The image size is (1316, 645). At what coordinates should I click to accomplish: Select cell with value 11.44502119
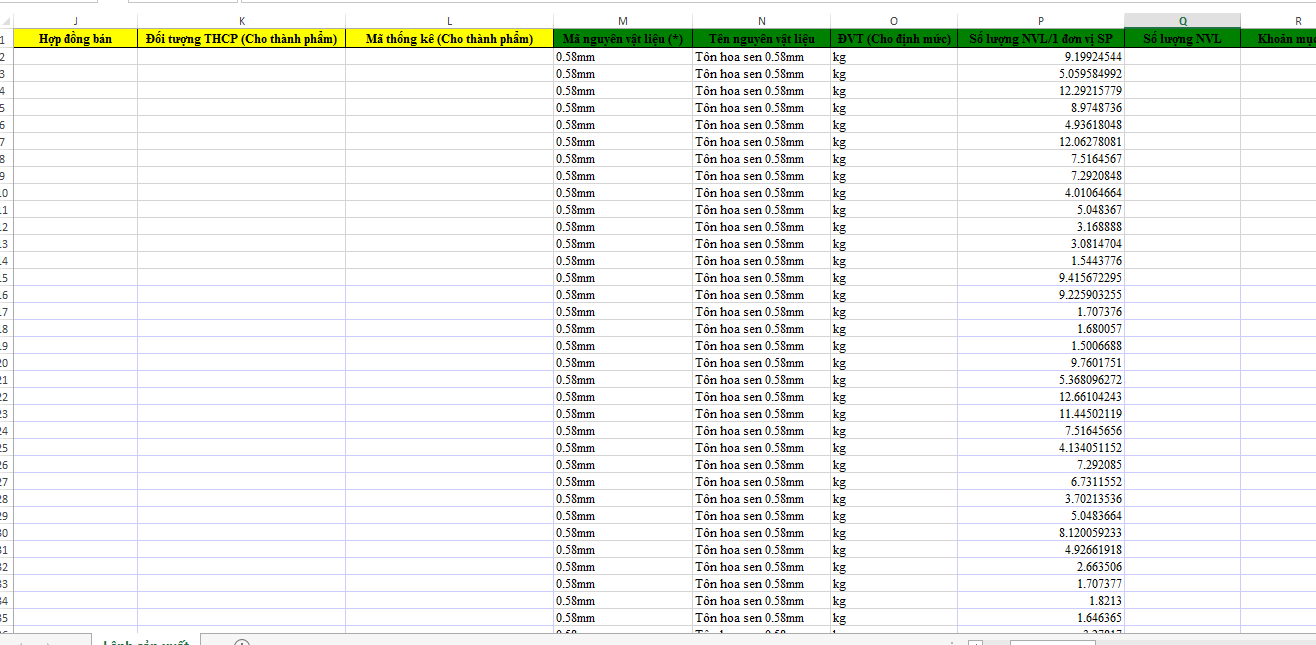1041,414
